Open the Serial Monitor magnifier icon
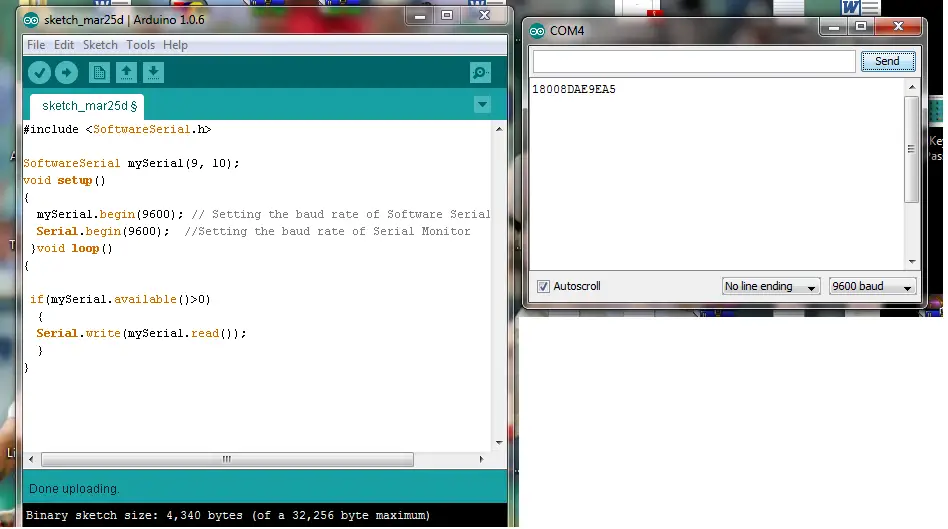This screenshot has width=948, height=529. [x=481, y=72]
